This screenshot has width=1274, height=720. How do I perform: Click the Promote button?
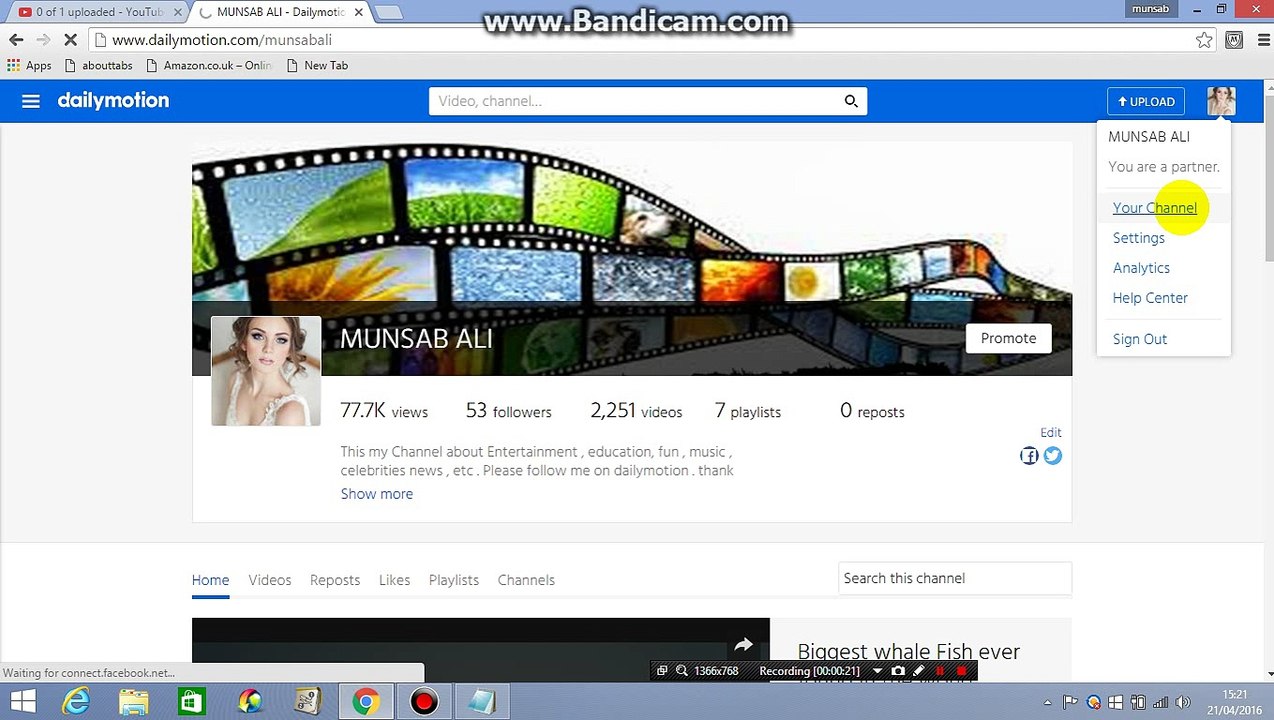coord(1008,338)
